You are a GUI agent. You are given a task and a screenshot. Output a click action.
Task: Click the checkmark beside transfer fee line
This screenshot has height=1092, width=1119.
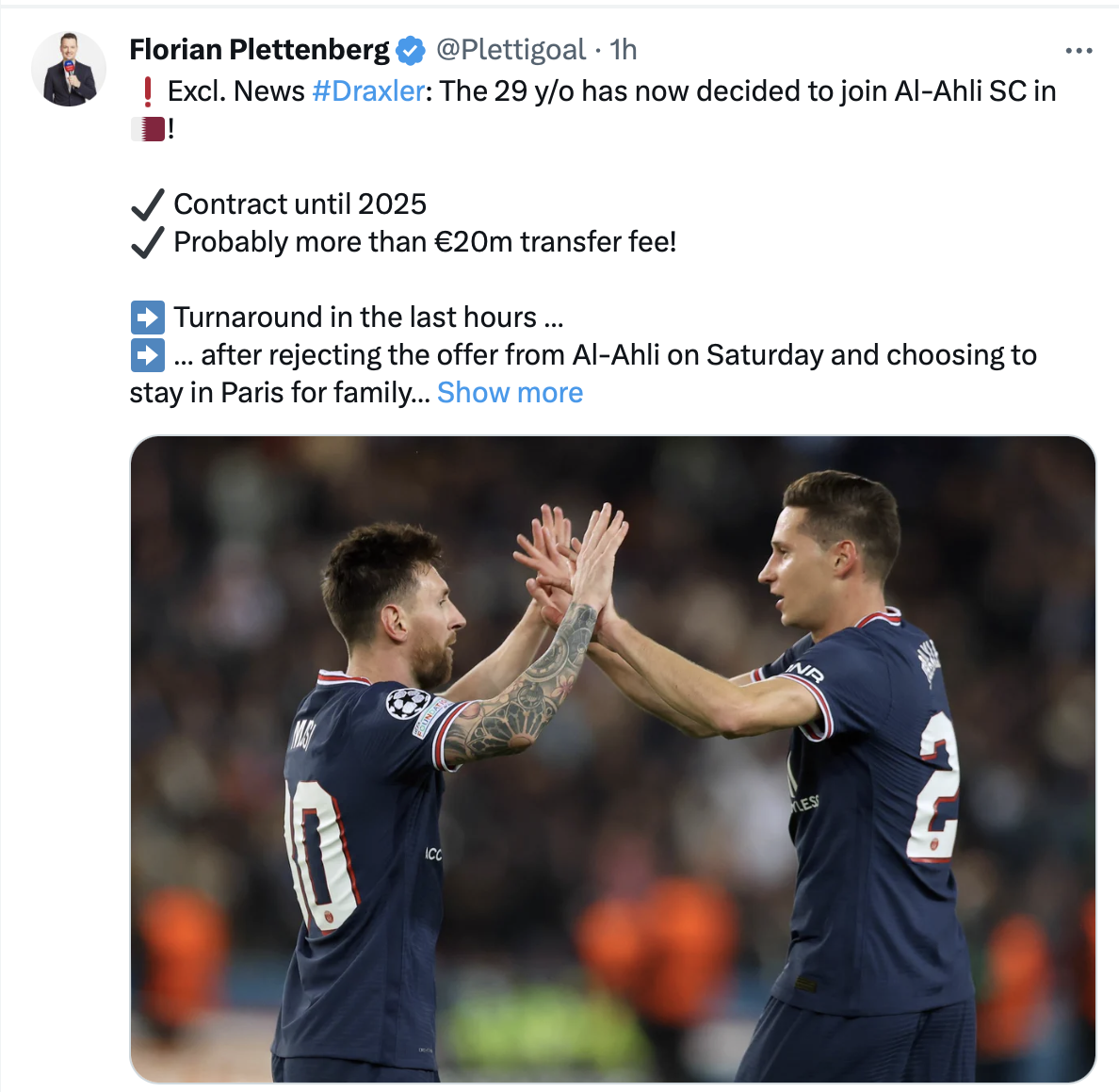click(148, 243)
